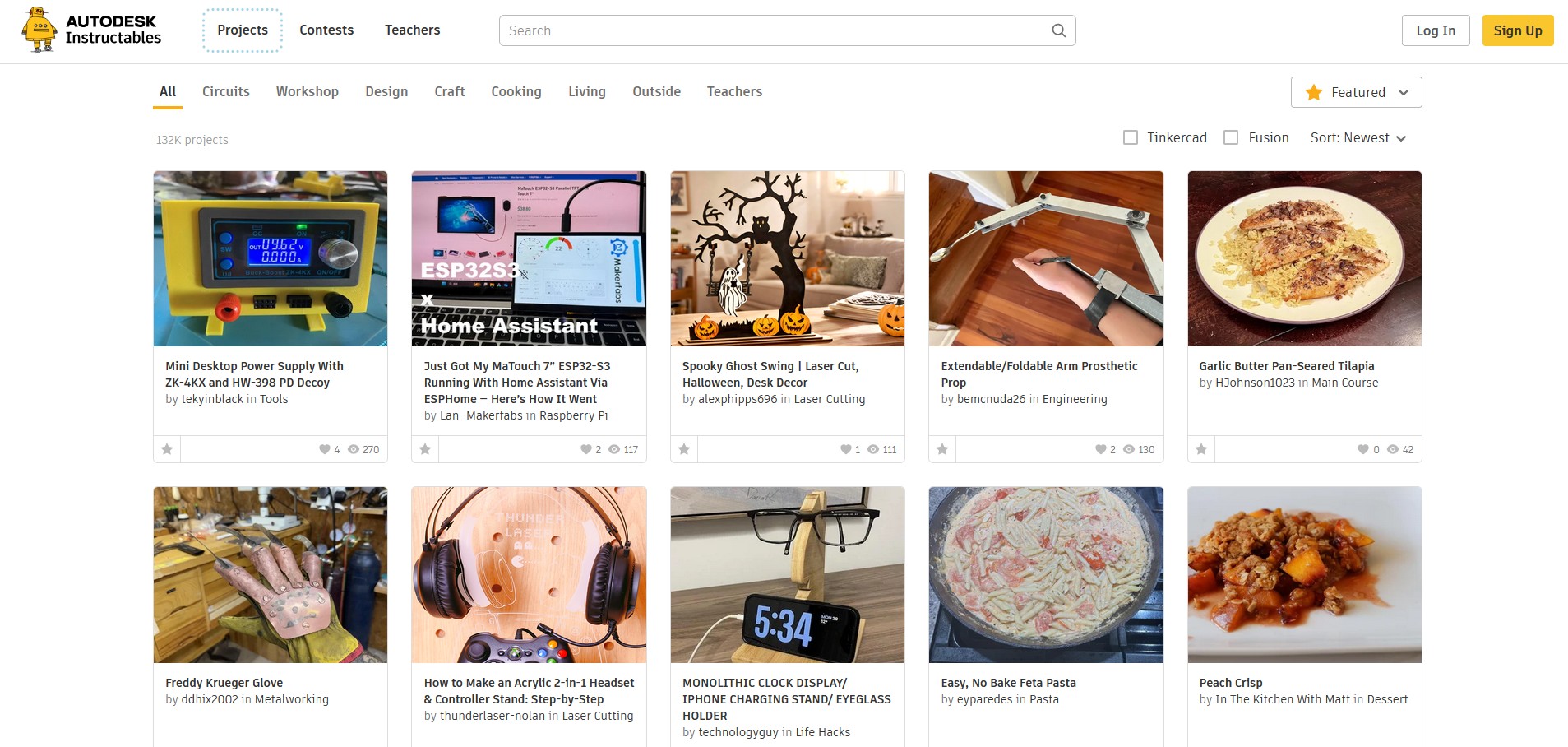Click heart icon on Mini Desktop Power Supply card
Viewport: 1568px width, 747px height.
coord(325,449)
